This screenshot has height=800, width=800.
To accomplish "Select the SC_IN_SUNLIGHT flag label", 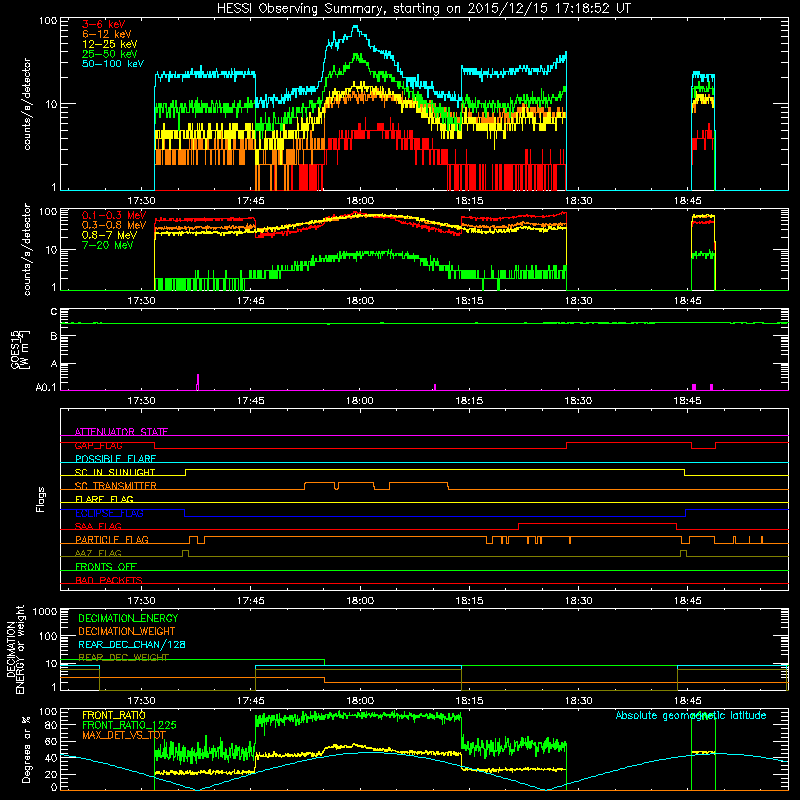I will point(115,472).
